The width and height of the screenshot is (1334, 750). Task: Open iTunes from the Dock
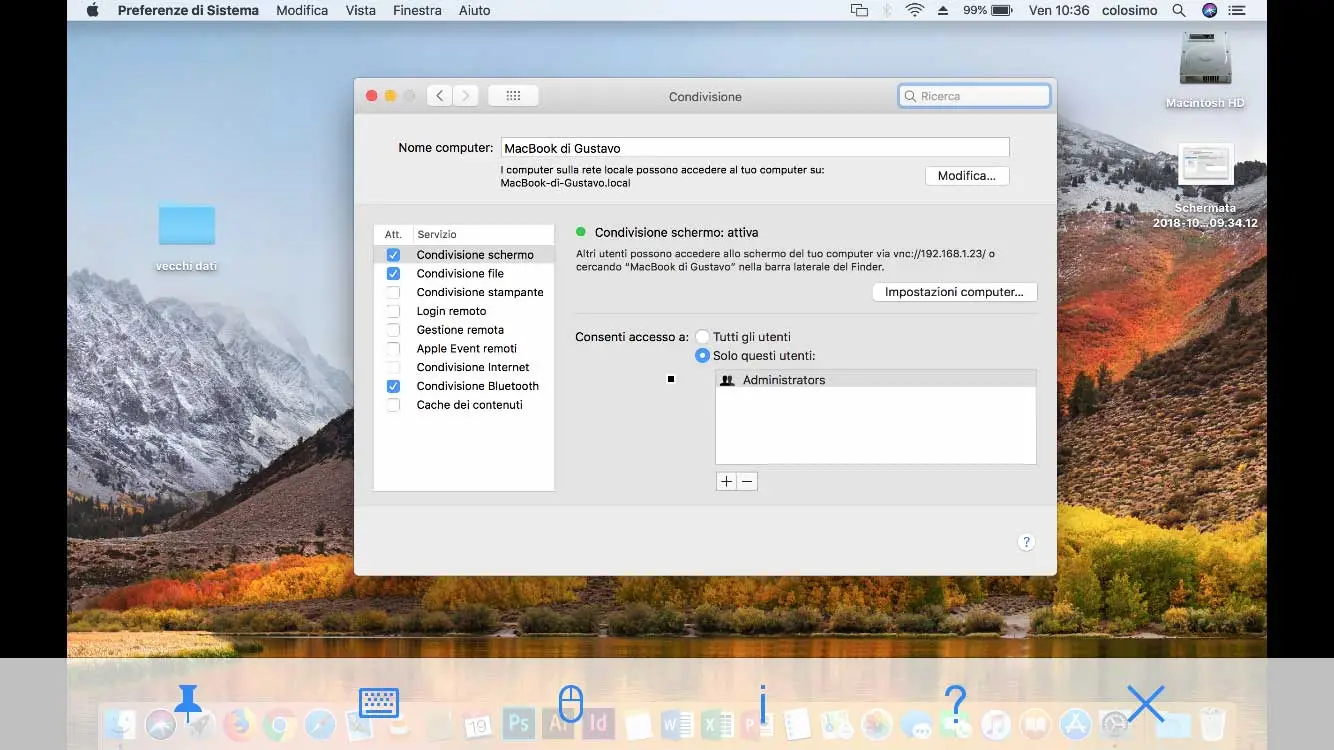pos(995,725)
